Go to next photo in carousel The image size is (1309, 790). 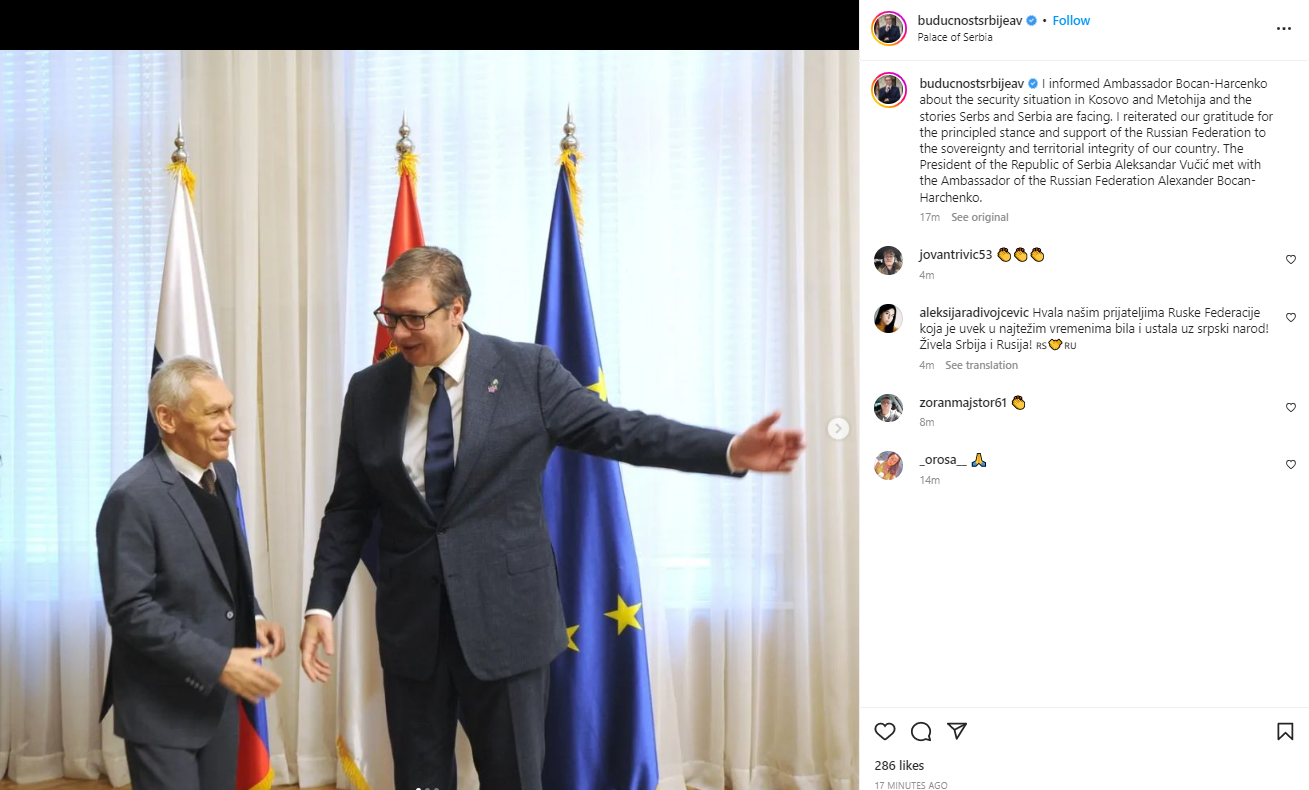point(838,428)
